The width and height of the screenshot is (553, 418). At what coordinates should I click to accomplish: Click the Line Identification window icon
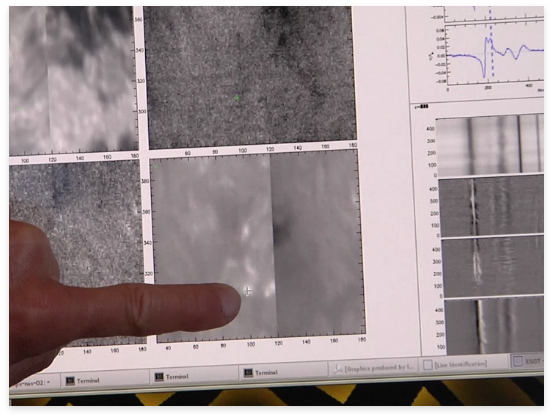(428, 365)
